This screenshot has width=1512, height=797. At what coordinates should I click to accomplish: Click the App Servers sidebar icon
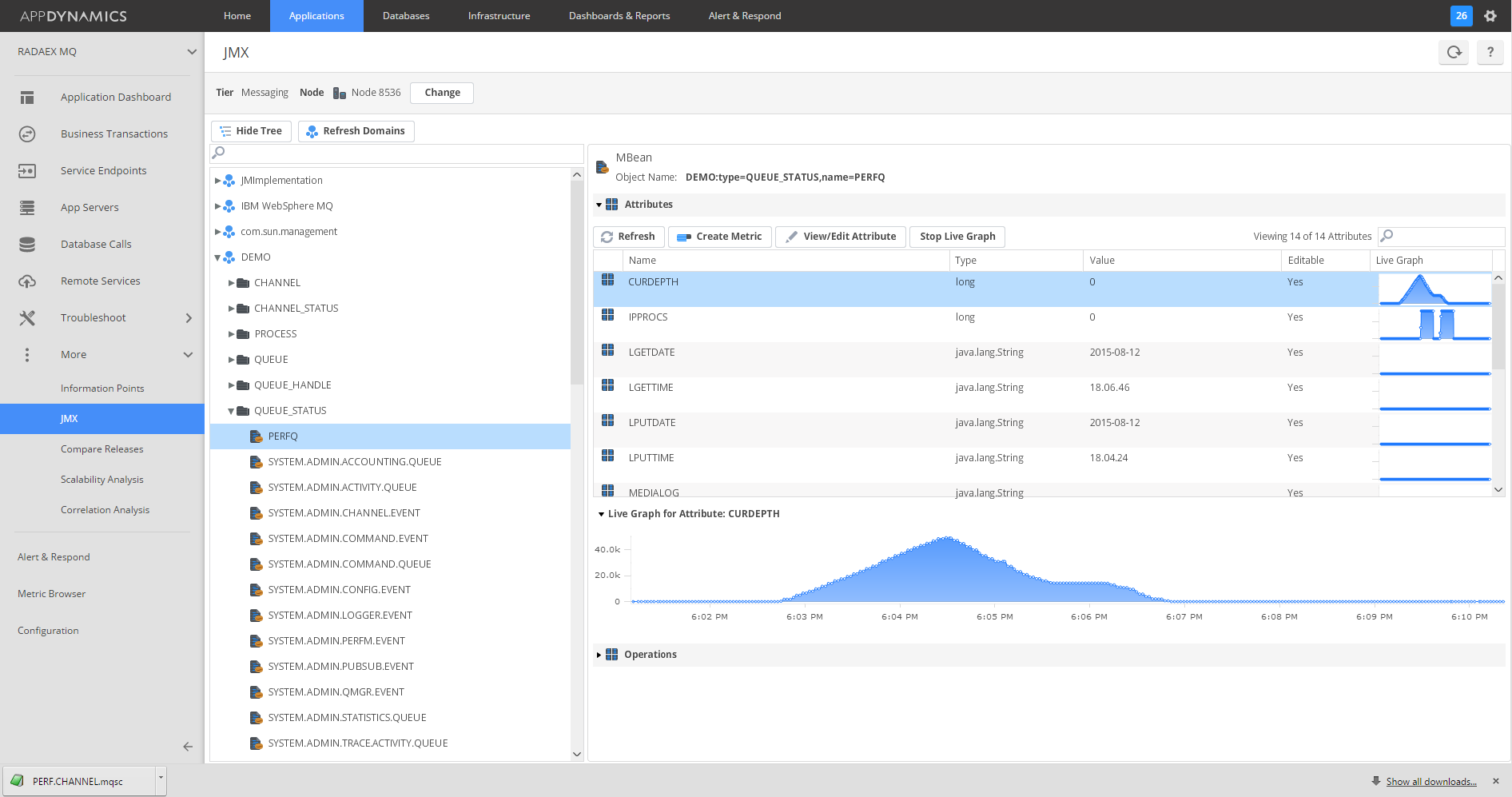tap(27, 208)
